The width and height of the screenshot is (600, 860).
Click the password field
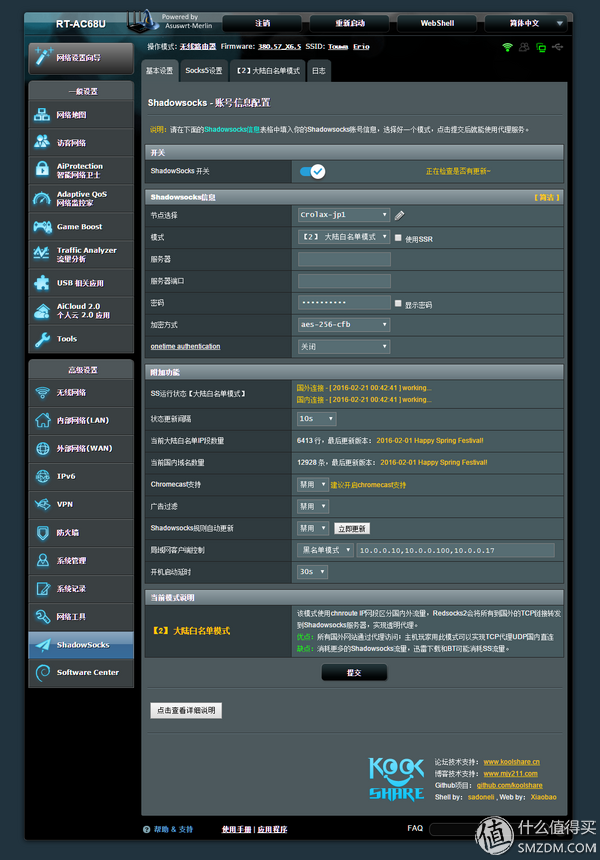point(344,303)
